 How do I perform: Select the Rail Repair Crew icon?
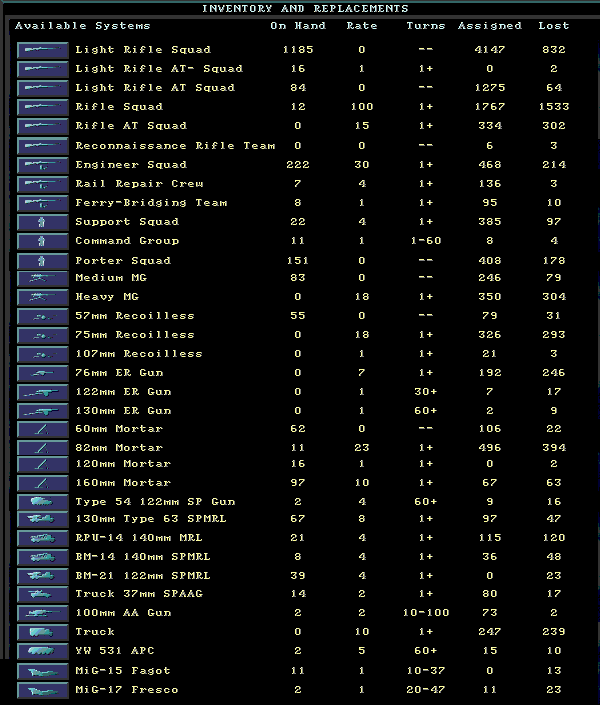pyautogui.click(x=43, y=184)
